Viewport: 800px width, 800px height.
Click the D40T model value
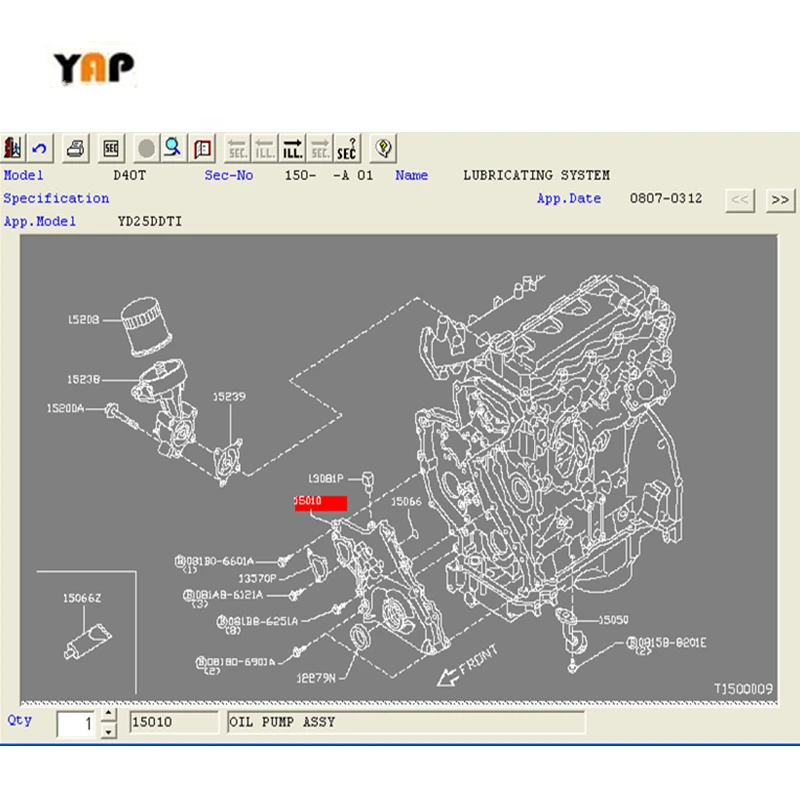click(x=130, y=176)
